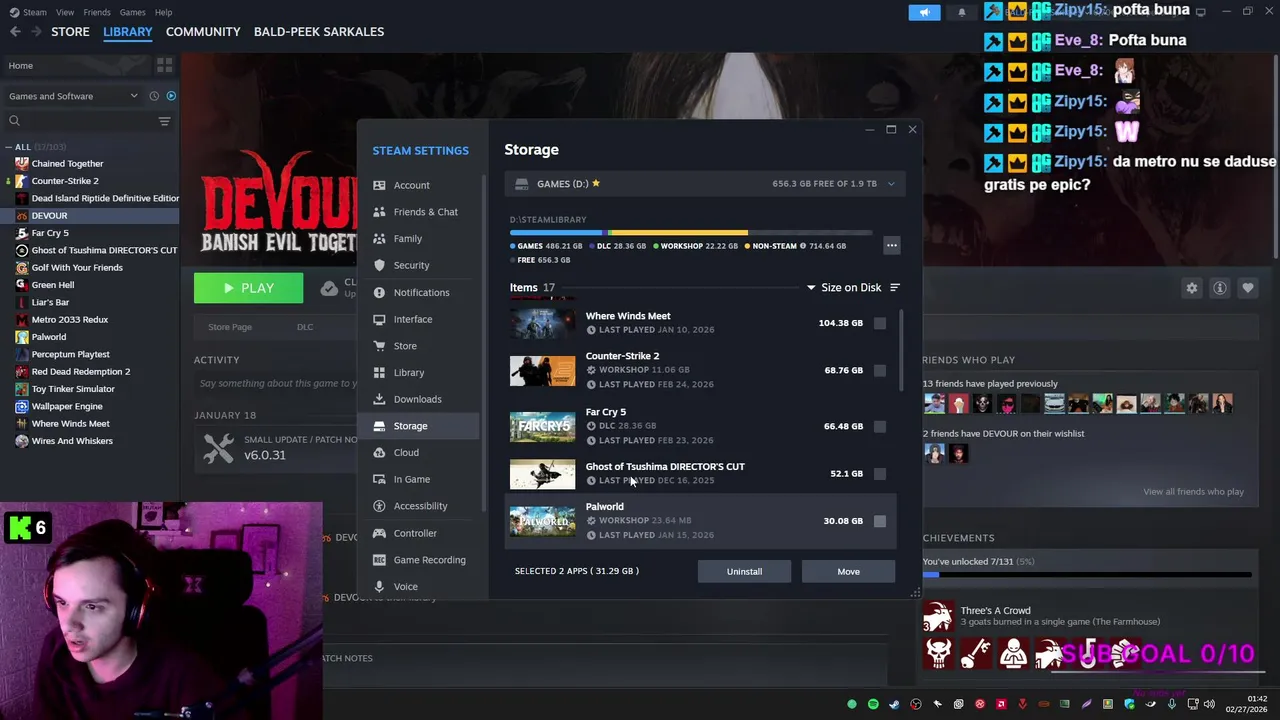
Task: Open advanced library filter options icon
Action: tap(164, 121)
